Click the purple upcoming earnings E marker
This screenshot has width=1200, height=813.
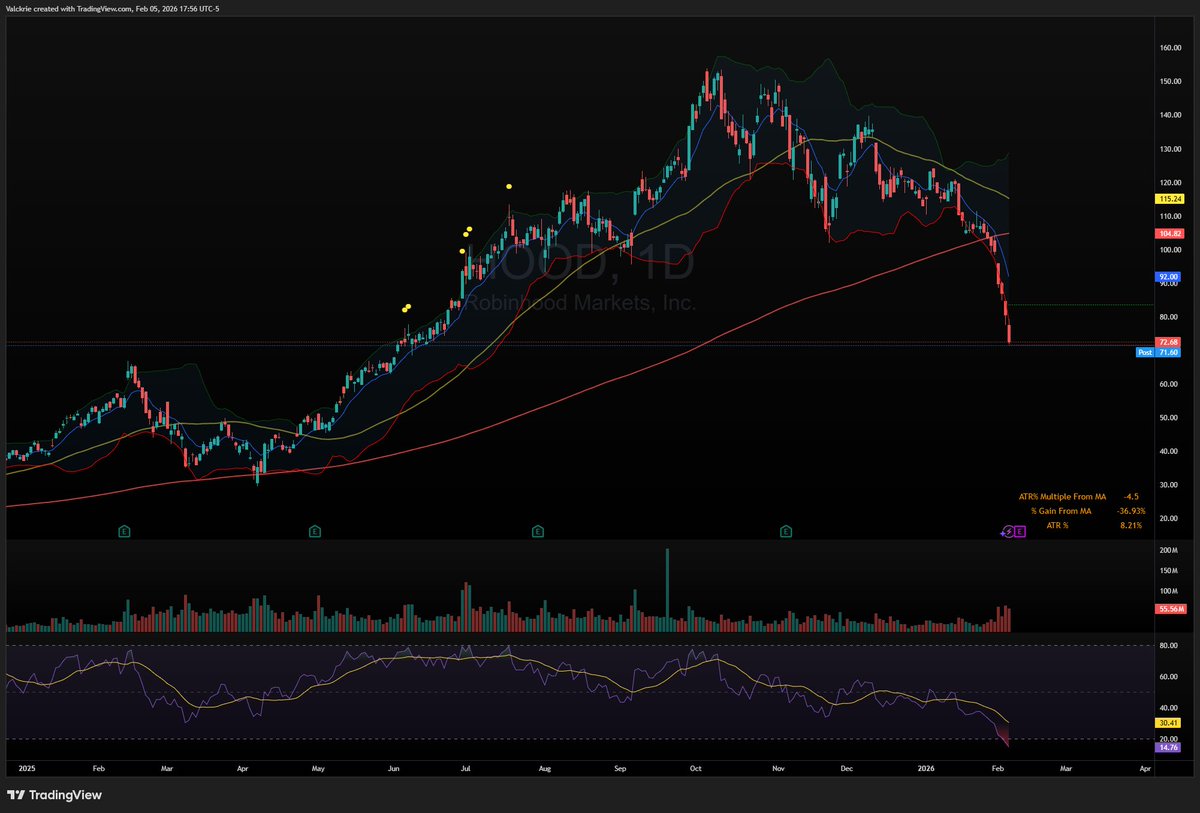[1019, 532]
